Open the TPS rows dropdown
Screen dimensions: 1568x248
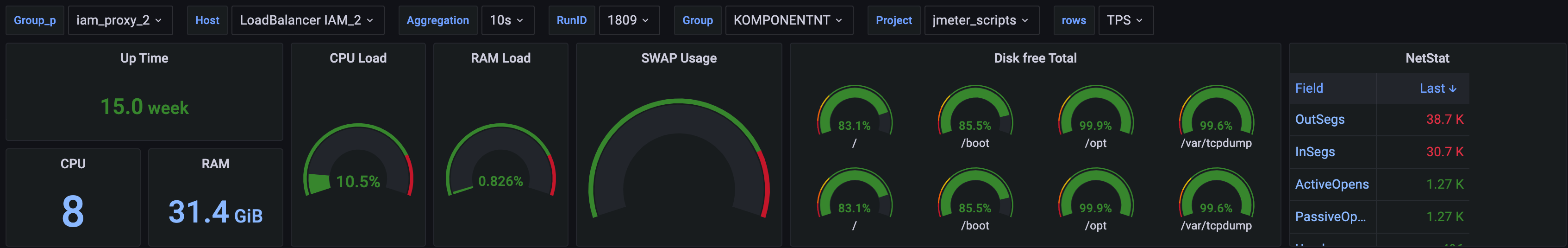1125,20
